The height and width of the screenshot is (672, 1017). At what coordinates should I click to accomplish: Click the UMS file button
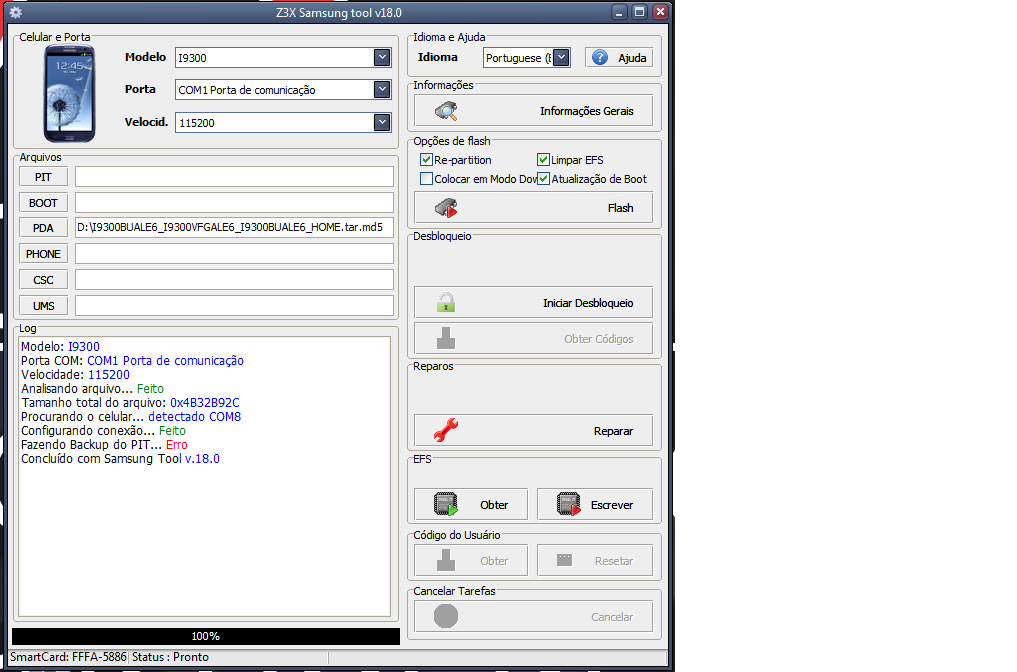coord(43,306)
